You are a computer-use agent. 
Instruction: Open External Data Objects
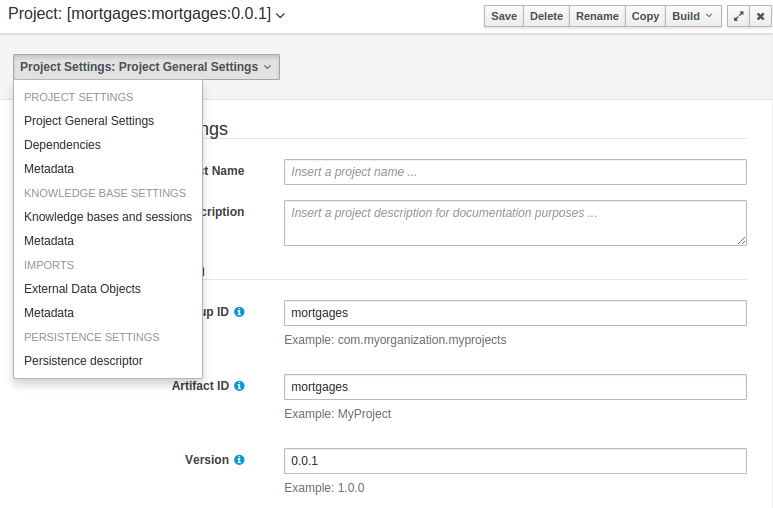(x=108, y=289)
